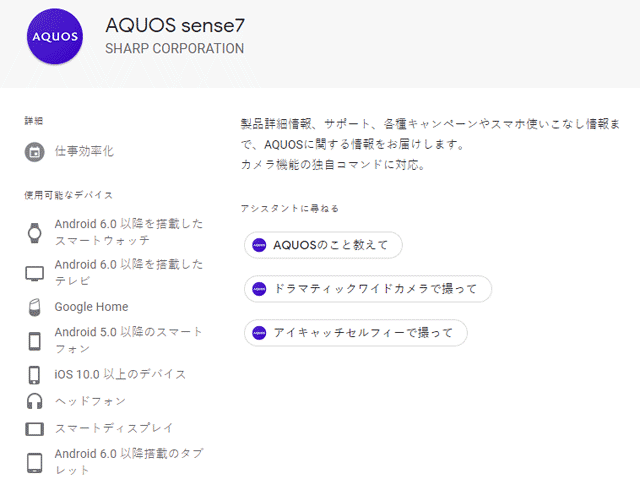Click the smartwatch device icon

pos(35,233)
